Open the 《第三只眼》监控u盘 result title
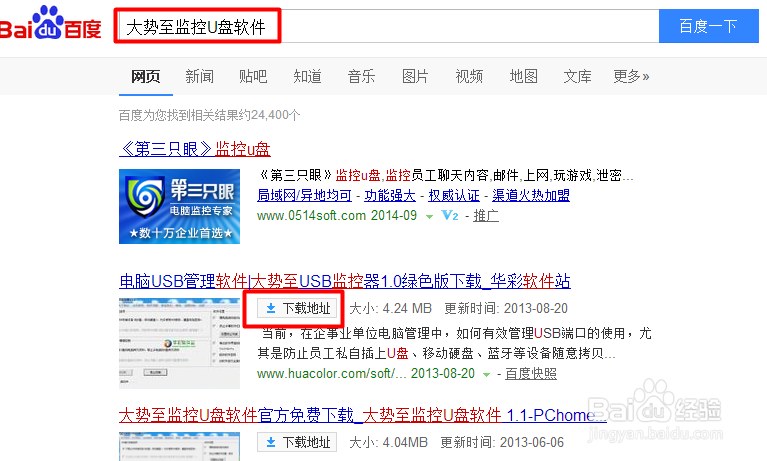The image size is (767, 461). 195,149
